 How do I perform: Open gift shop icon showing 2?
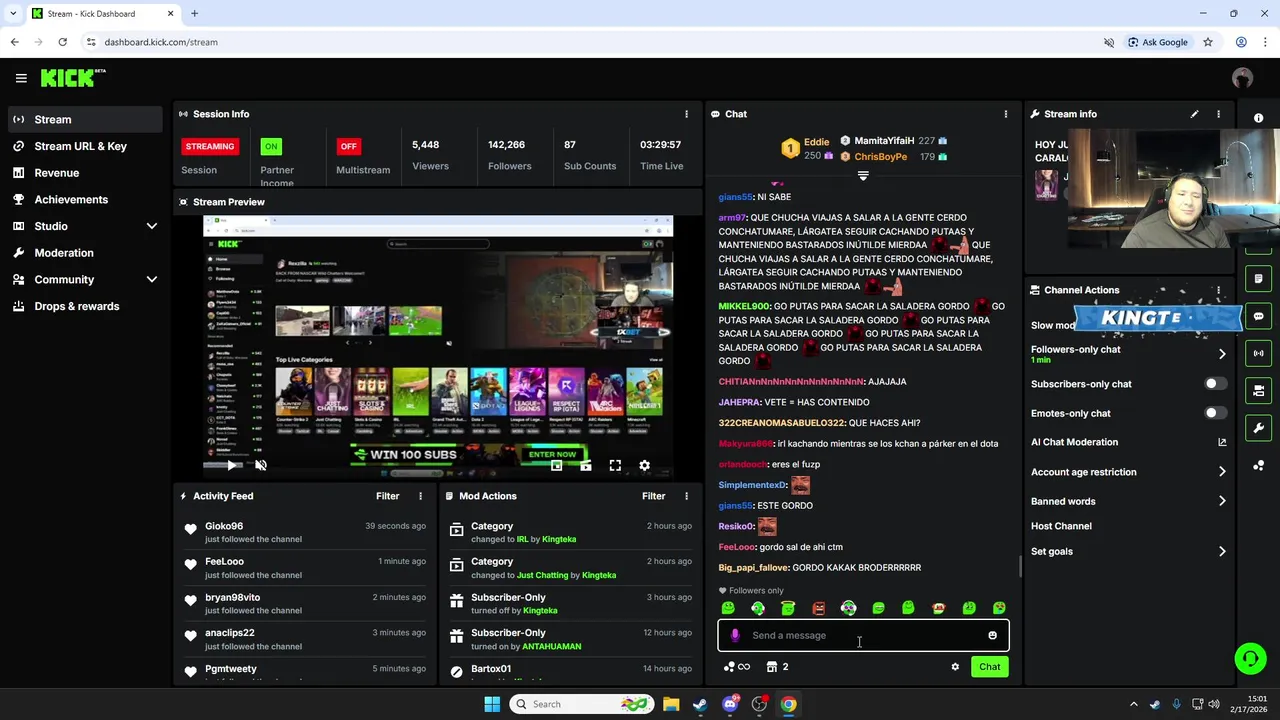click(x=777, y=667)
